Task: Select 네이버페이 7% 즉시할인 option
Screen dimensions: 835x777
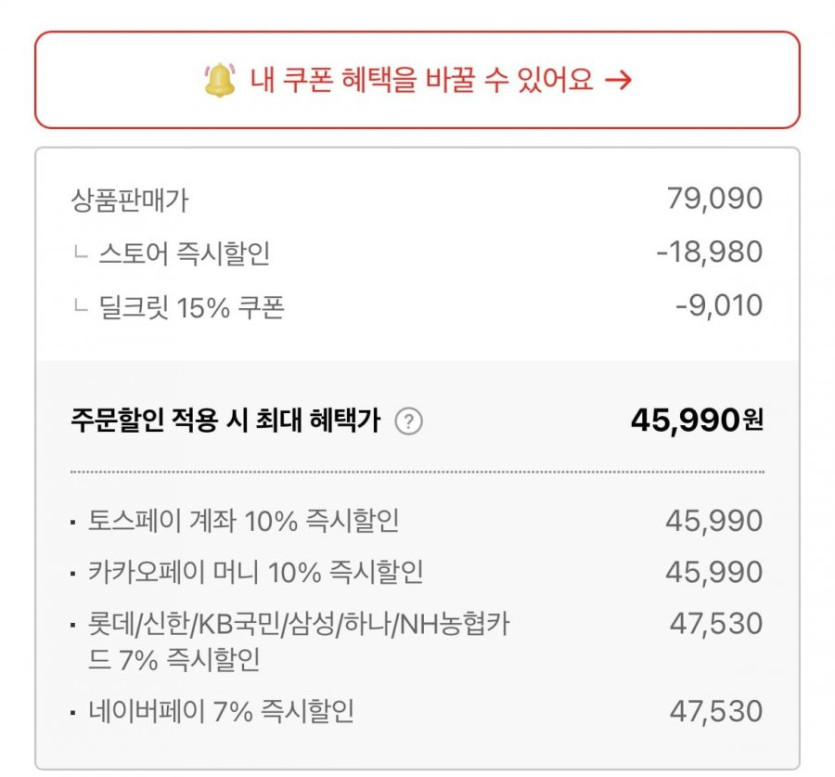Action: [221, 712]
